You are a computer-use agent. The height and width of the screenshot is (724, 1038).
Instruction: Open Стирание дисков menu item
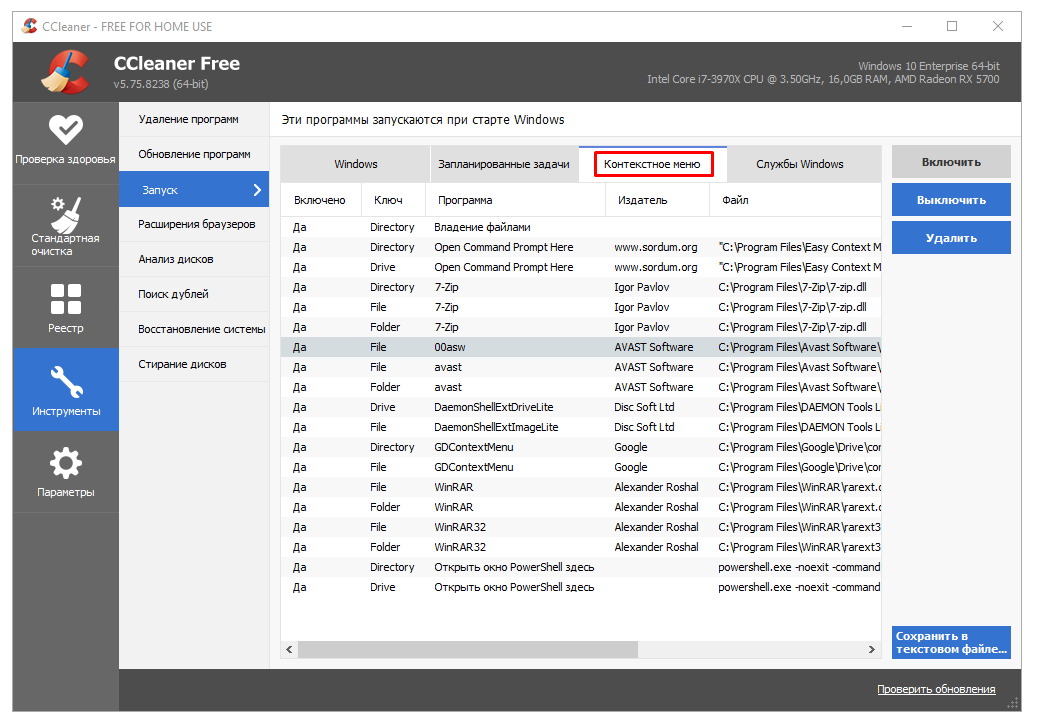[x=194, y=364]
